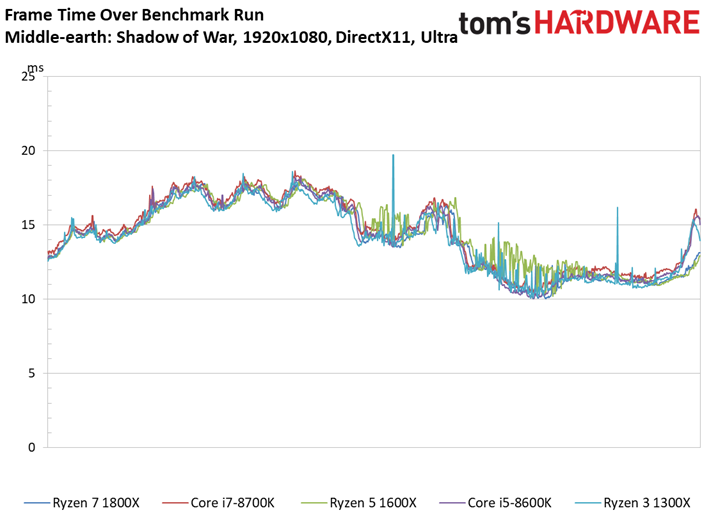Click the 'Frame Time Over Benchmark Run' title
The image size is (709, 531).
(x=134, y=15)
